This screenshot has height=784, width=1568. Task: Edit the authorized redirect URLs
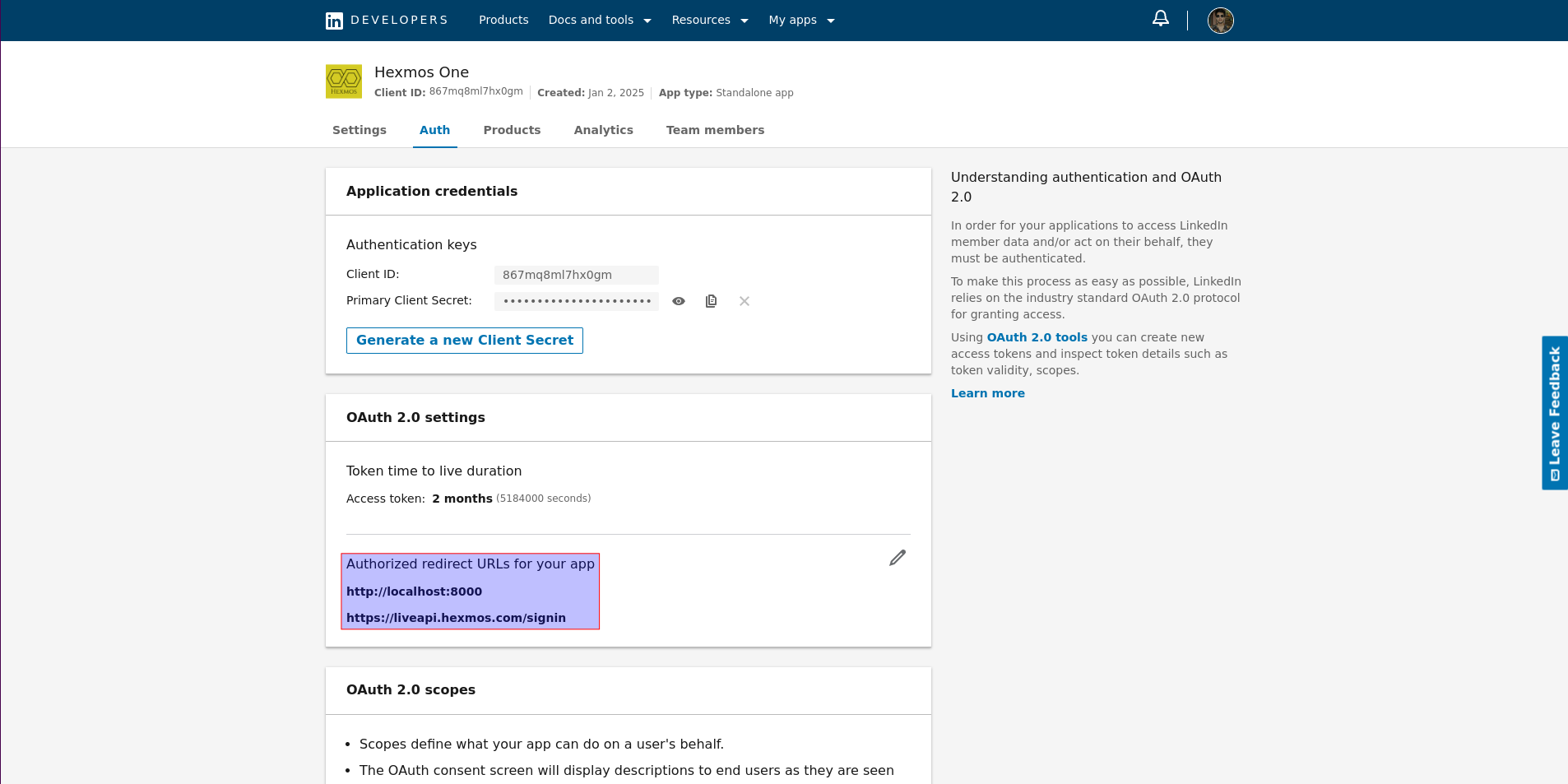click(x=898, y=558)
